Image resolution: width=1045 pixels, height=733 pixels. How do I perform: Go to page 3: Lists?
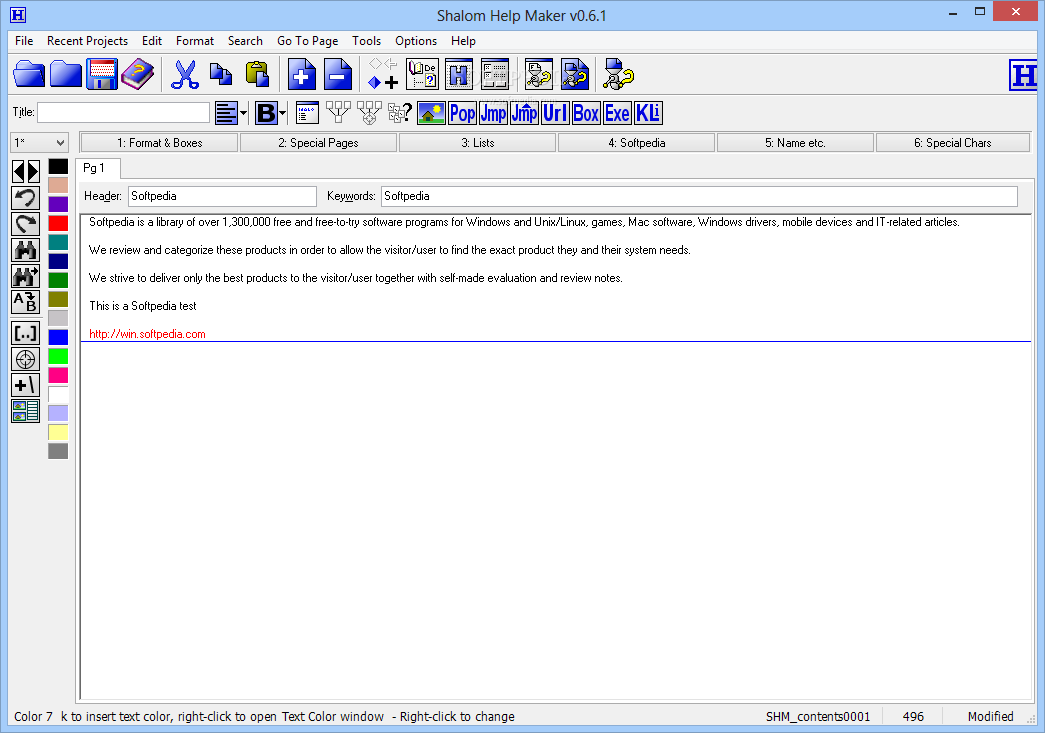tap(477, 143)
